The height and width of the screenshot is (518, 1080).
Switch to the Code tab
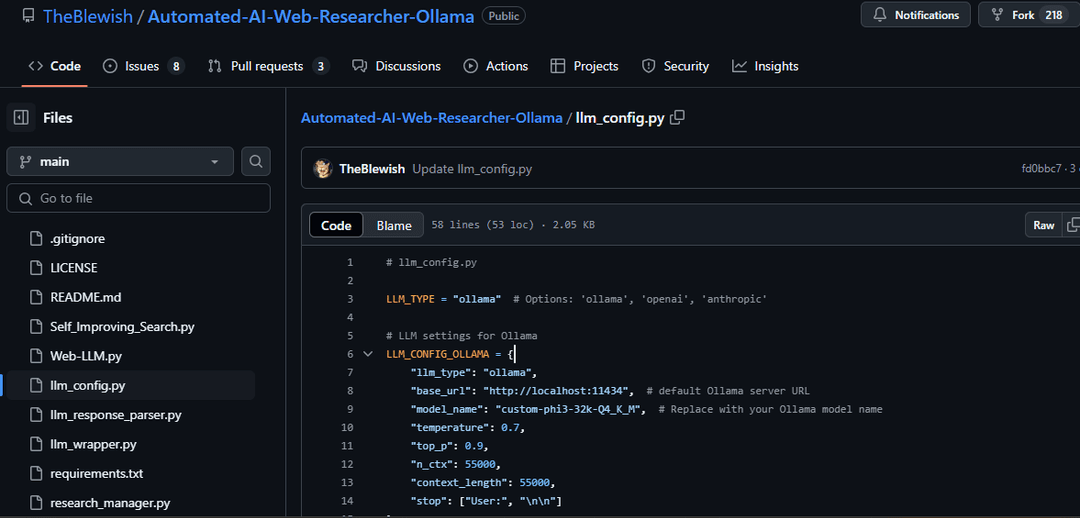click(54, 66)
